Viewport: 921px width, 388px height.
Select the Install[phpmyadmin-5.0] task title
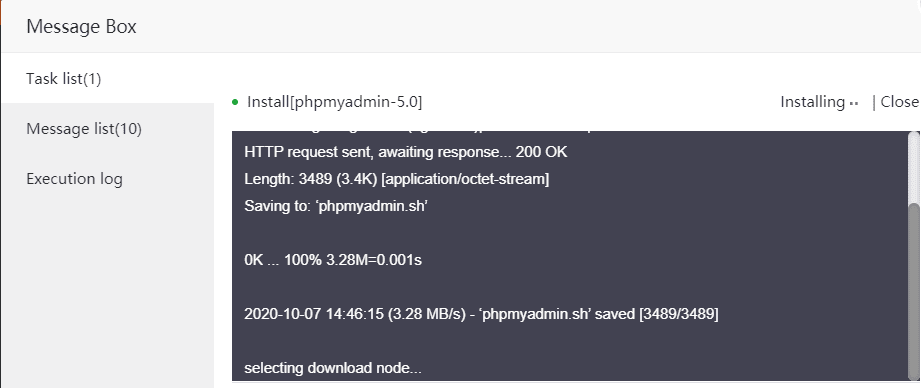tap(335, 102)
